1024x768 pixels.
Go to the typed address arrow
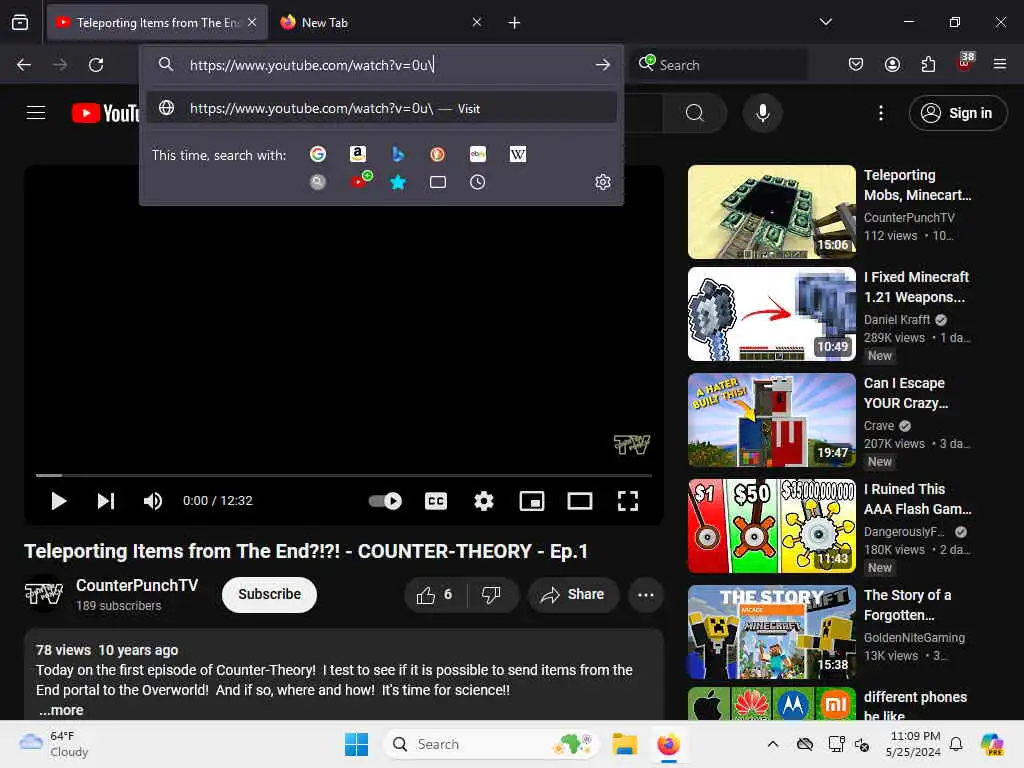pos(602,65)
